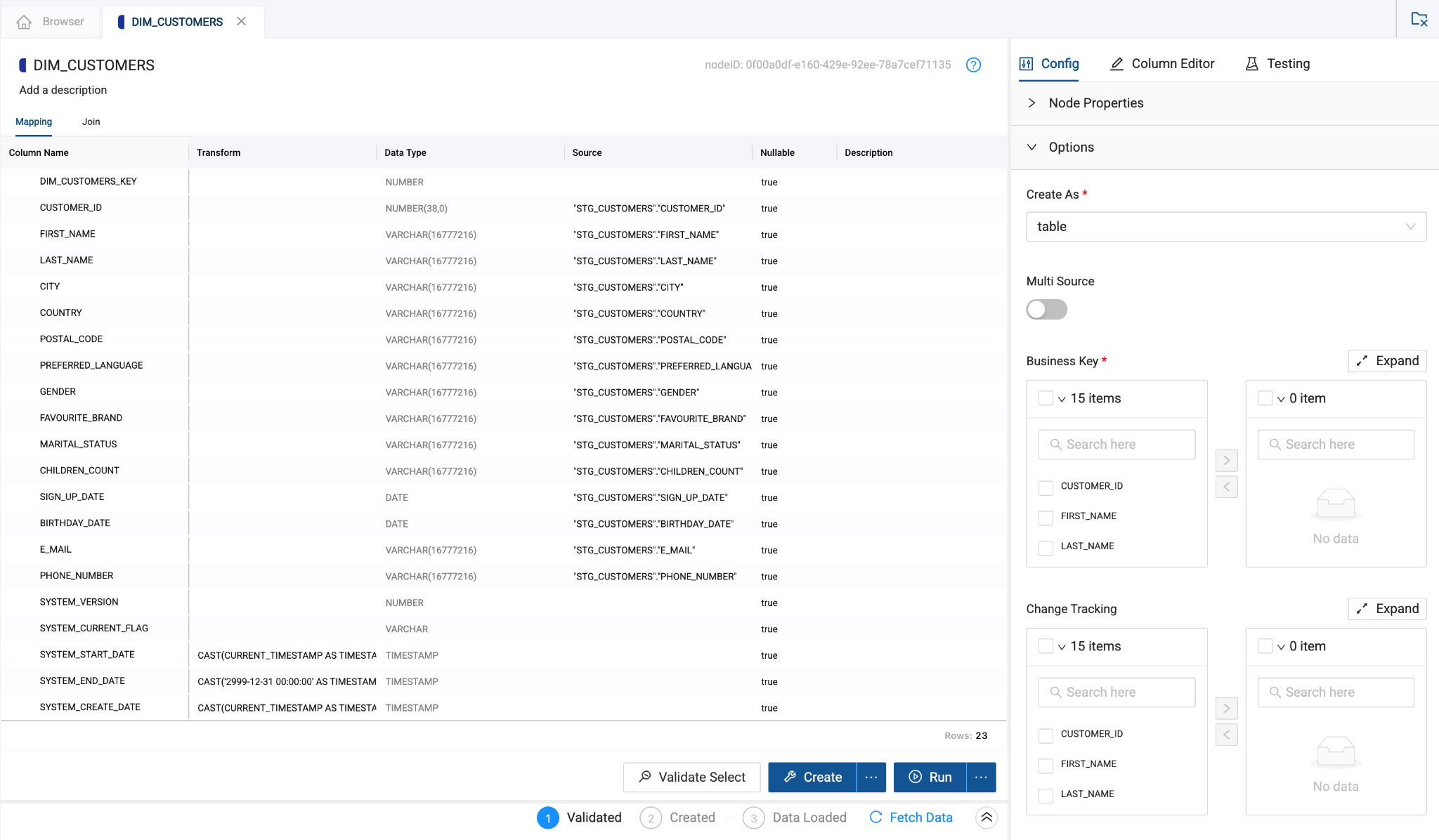Open the Create more options ellipsis

[x=871, y=777]
